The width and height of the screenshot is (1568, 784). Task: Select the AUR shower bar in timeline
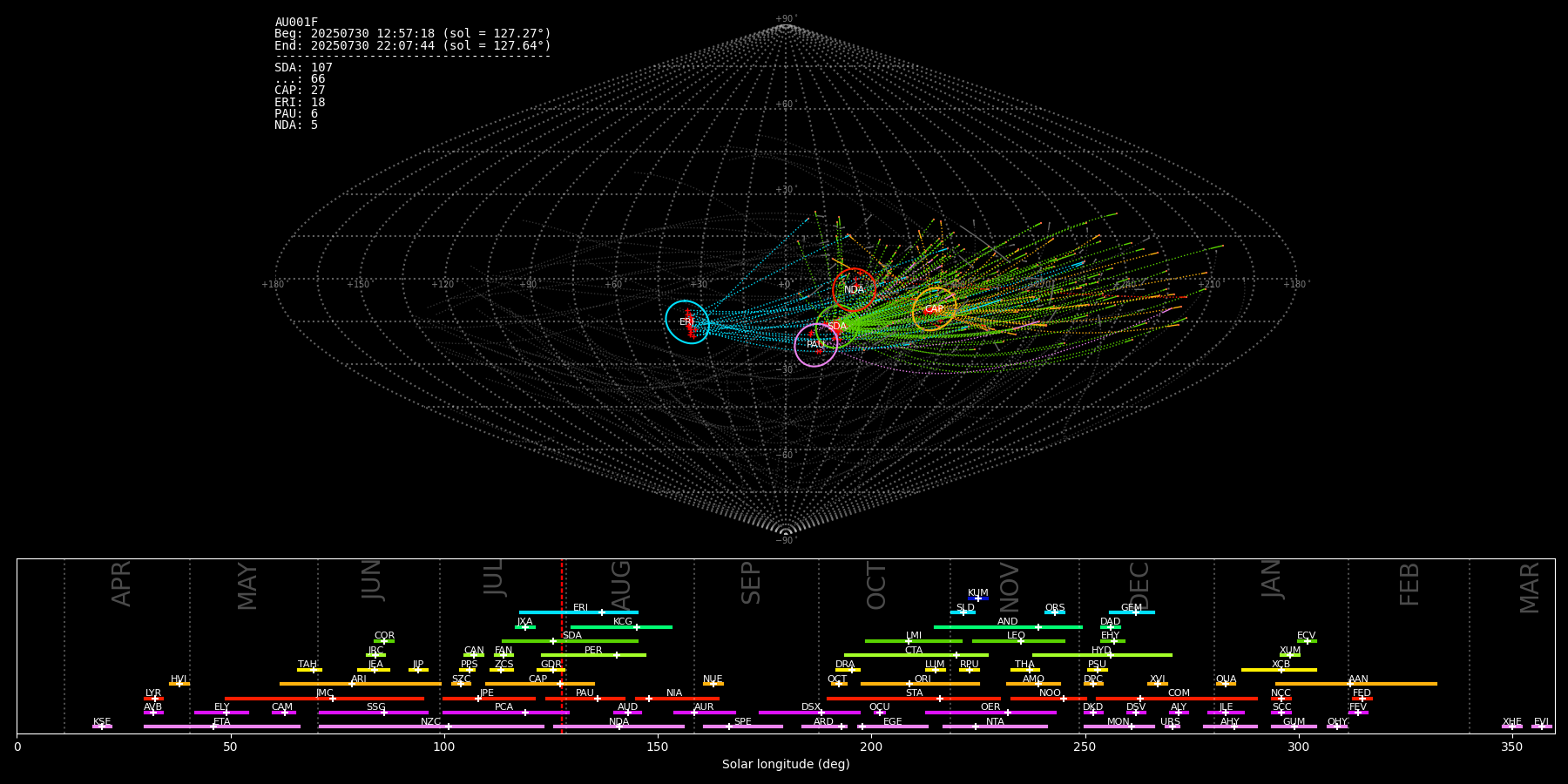[x=704, y=713]
